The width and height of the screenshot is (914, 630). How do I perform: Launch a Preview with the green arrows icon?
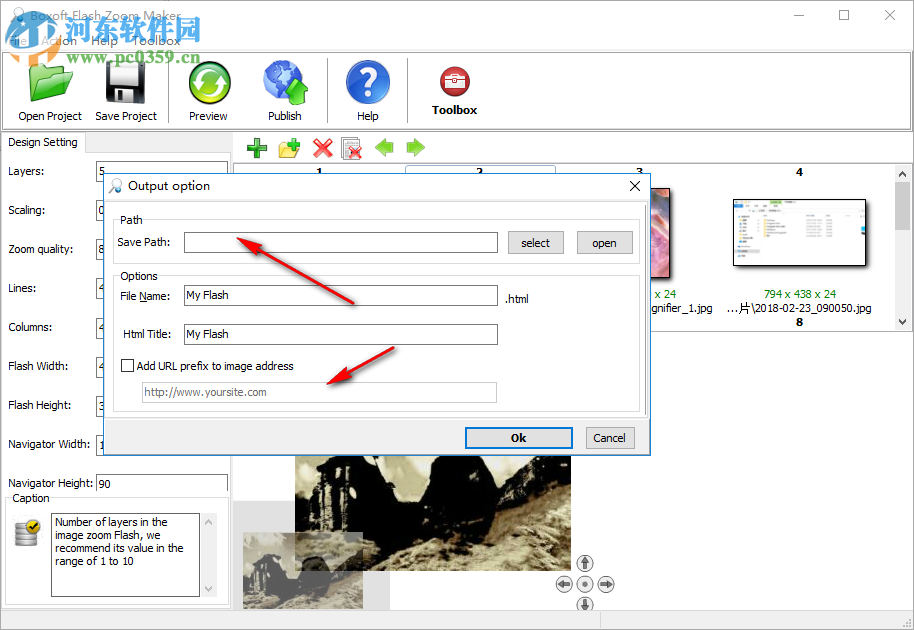point(208,85)
